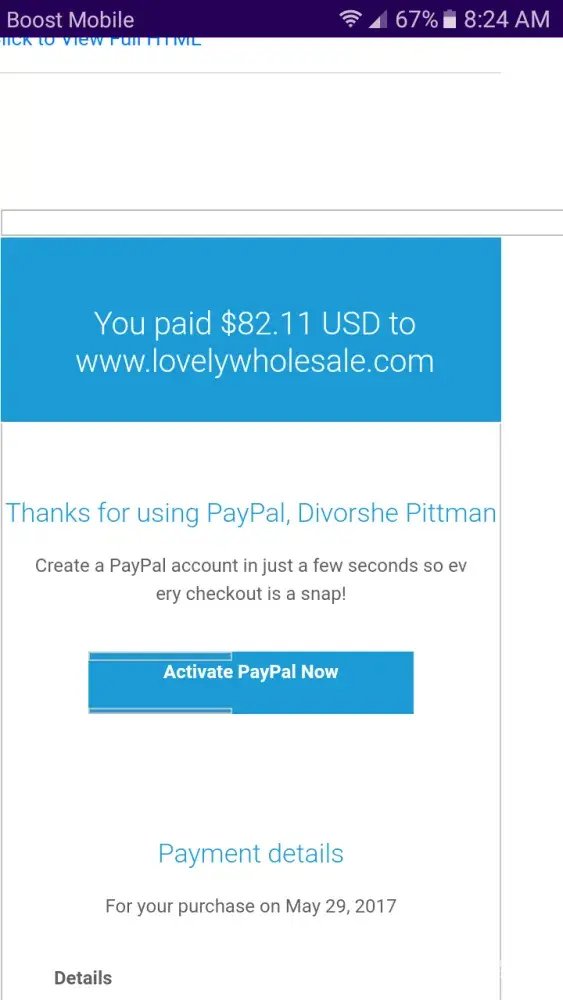Tap the Create a PayPal account message

(251, 566)
